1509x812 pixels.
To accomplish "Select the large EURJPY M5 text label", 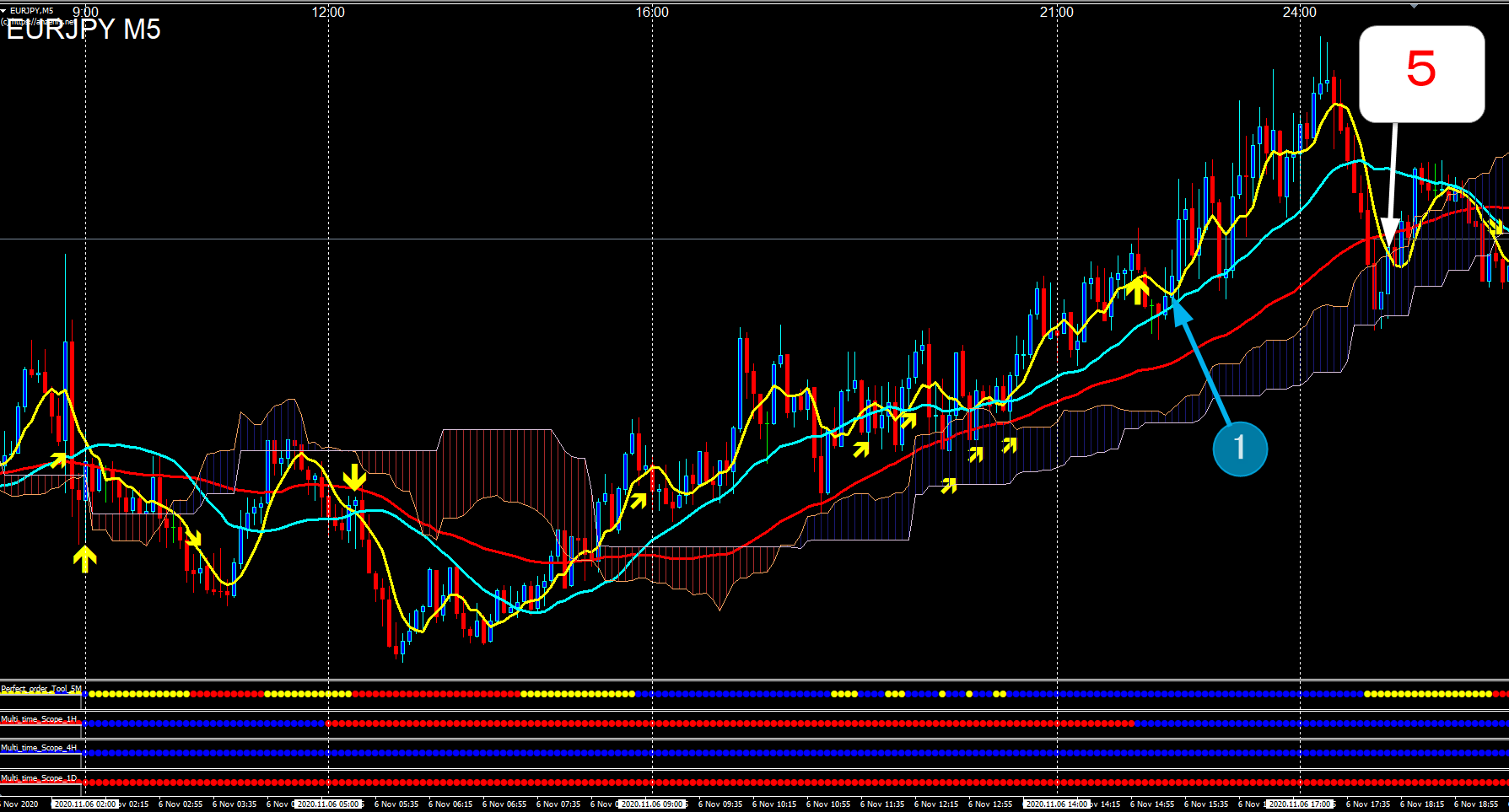I will click(84, 30).
